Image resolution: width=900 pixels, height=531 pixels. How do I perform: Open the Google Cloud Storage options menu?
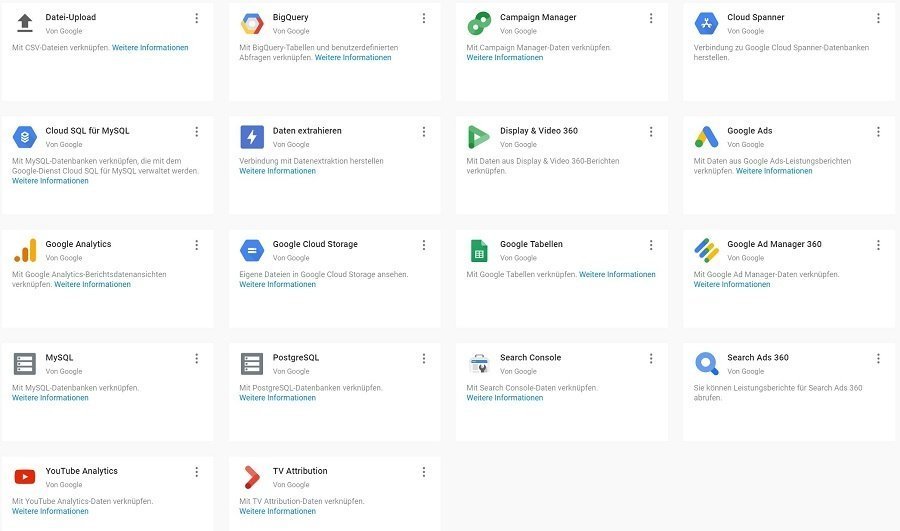point(424,245)
